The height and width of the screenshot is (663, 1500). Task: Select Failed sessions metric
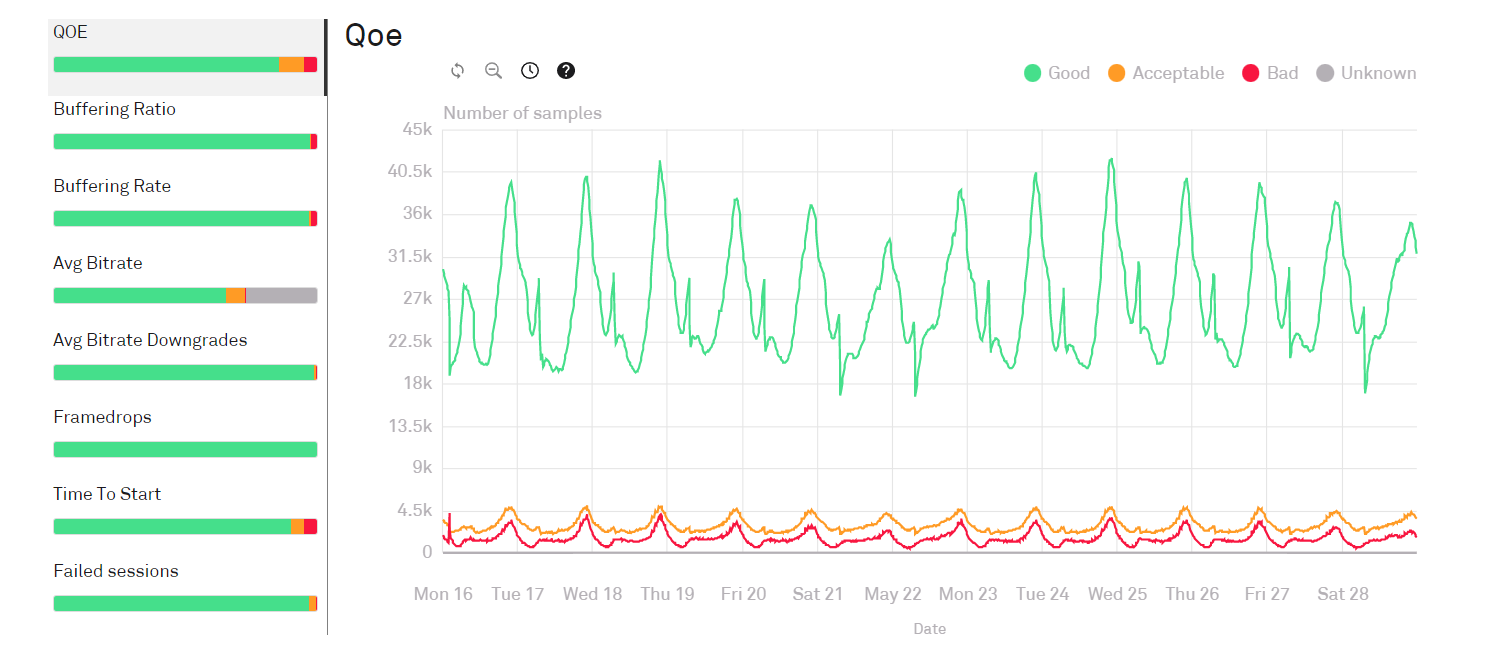point(116,571)
